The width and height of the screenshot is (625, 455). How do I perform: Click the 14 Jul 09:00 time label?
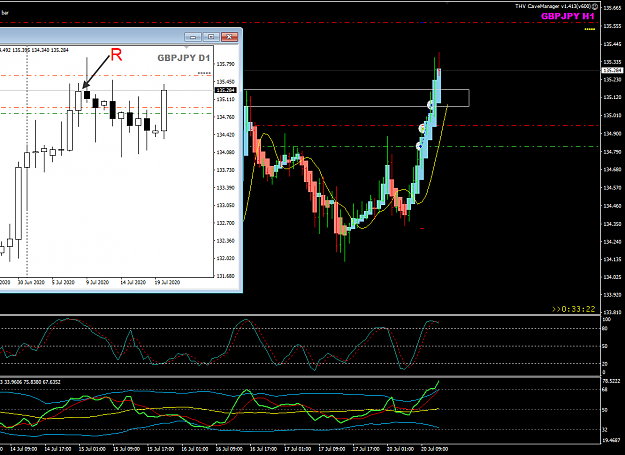pos(24,449)
